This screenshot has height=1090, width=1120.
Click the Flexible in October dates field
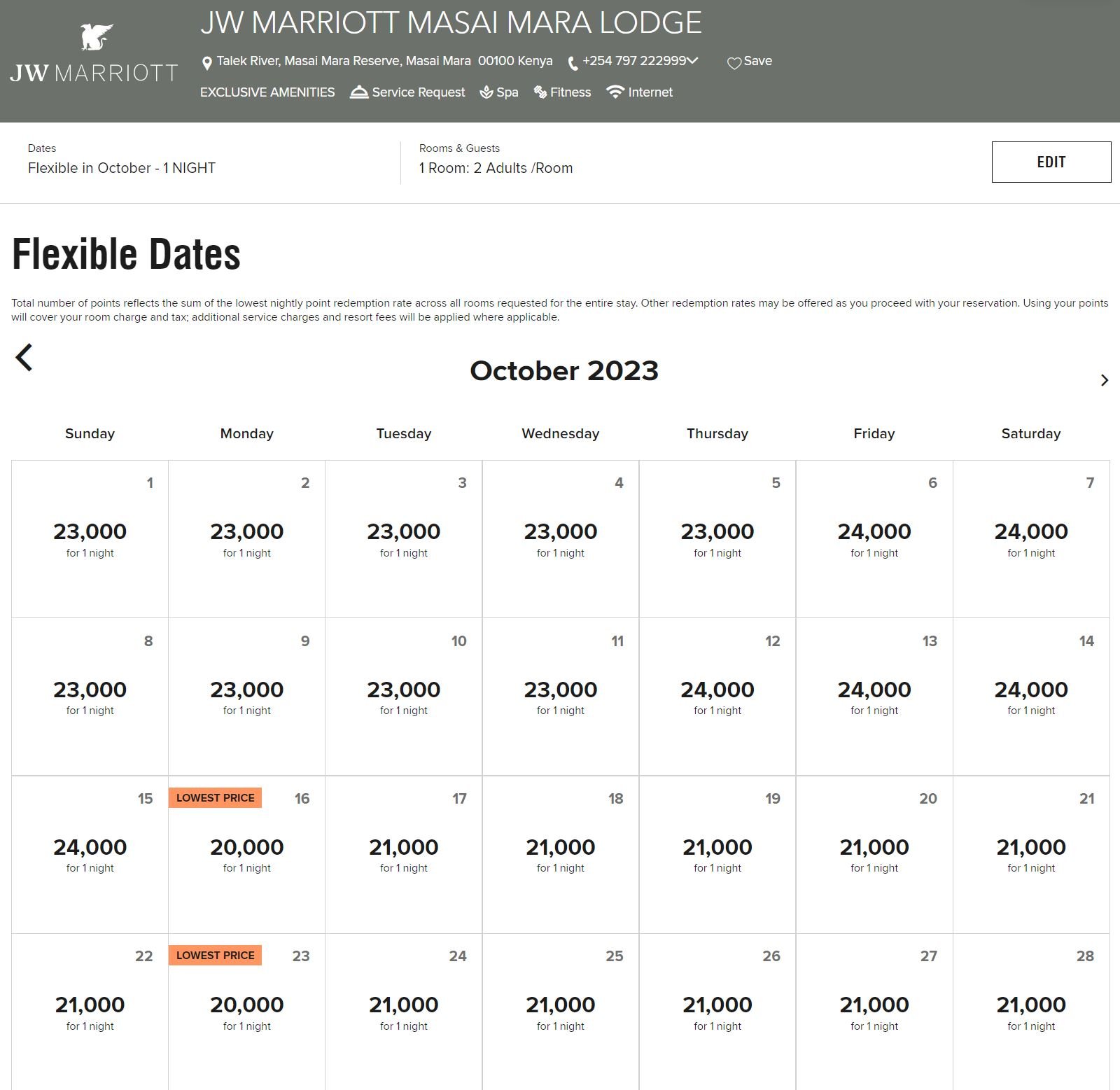coord(122,168)
